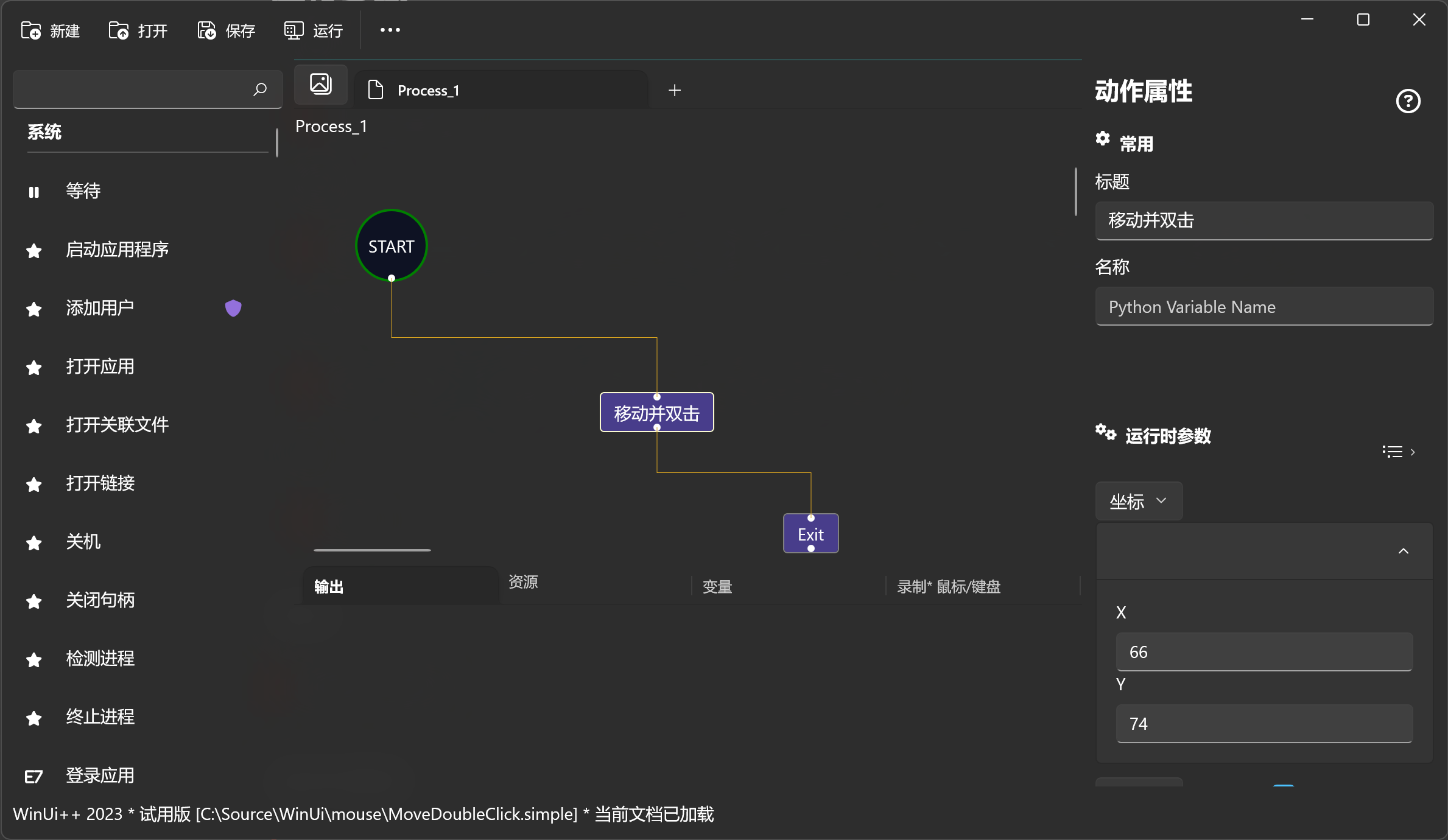The height and width of the screenshot is (840, 1448).
Task: Select 启动应用程序 in the system list
Action: tap(117, 250)
